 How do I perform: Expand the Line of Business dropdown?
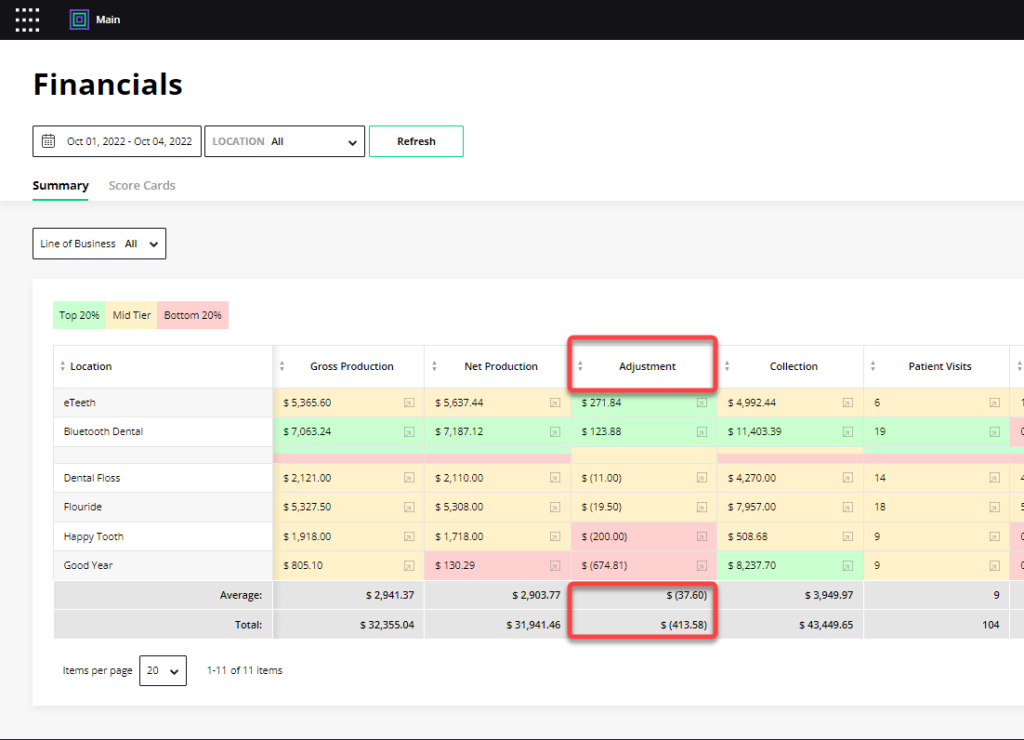[x=98, y=243]
